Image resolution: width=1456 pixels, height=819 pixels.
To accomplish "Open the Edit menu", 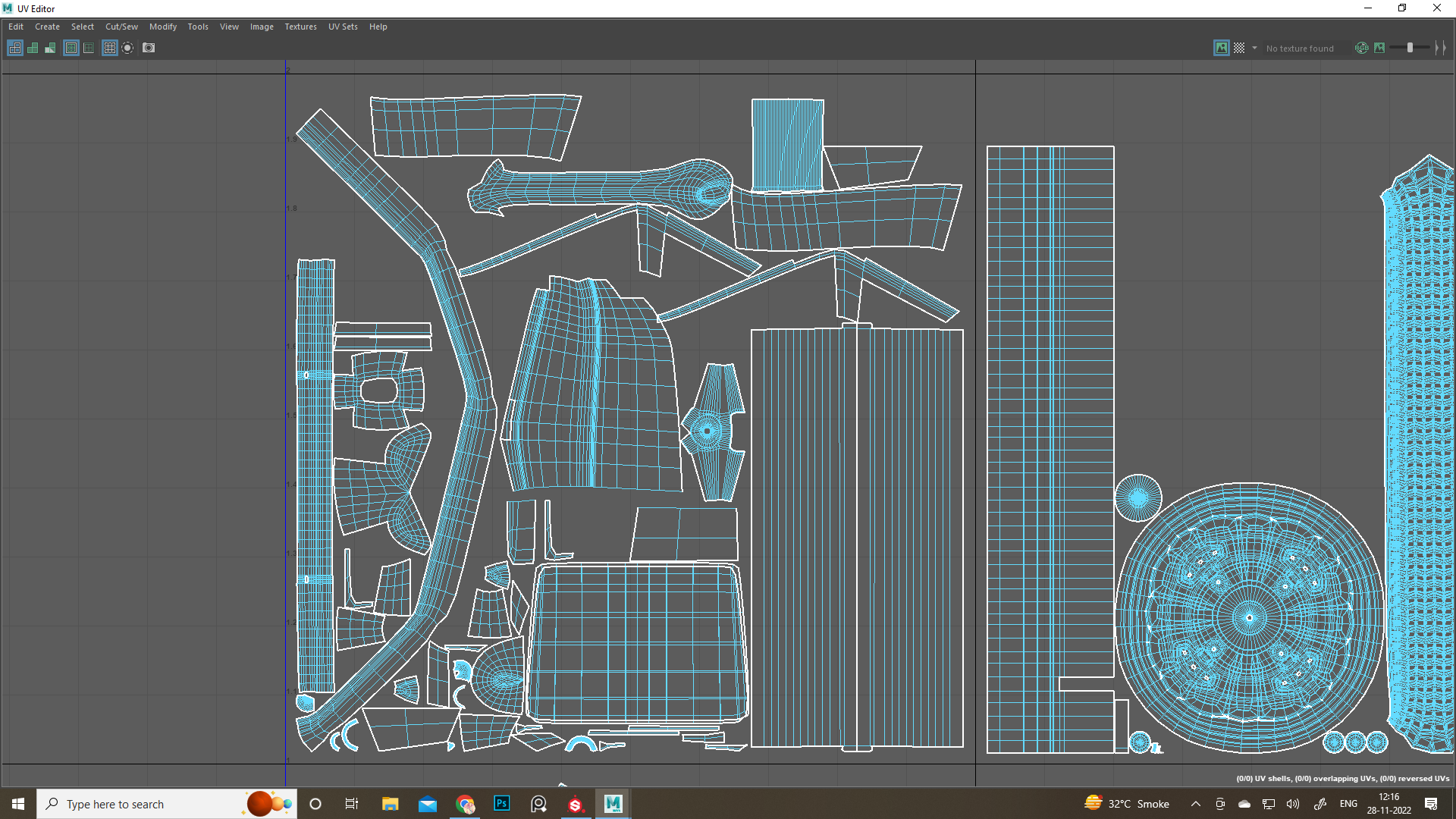I will (x=16, y=27).
